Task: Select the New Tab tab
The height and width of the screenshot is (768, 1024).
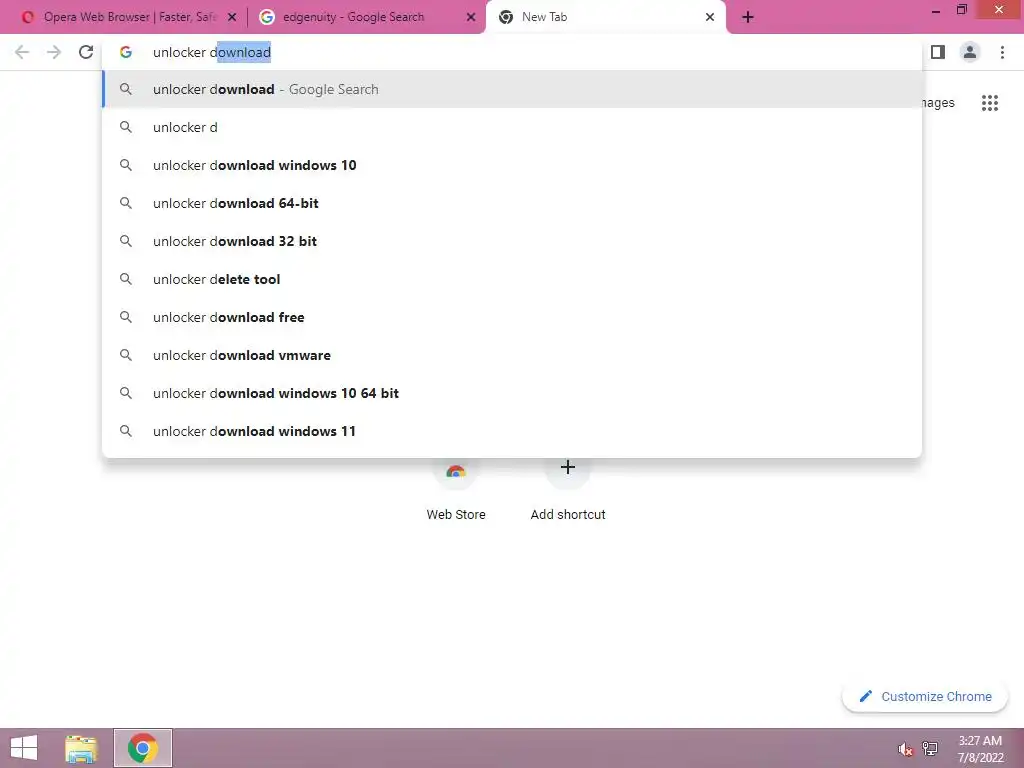Action: [x=605, y=17]
